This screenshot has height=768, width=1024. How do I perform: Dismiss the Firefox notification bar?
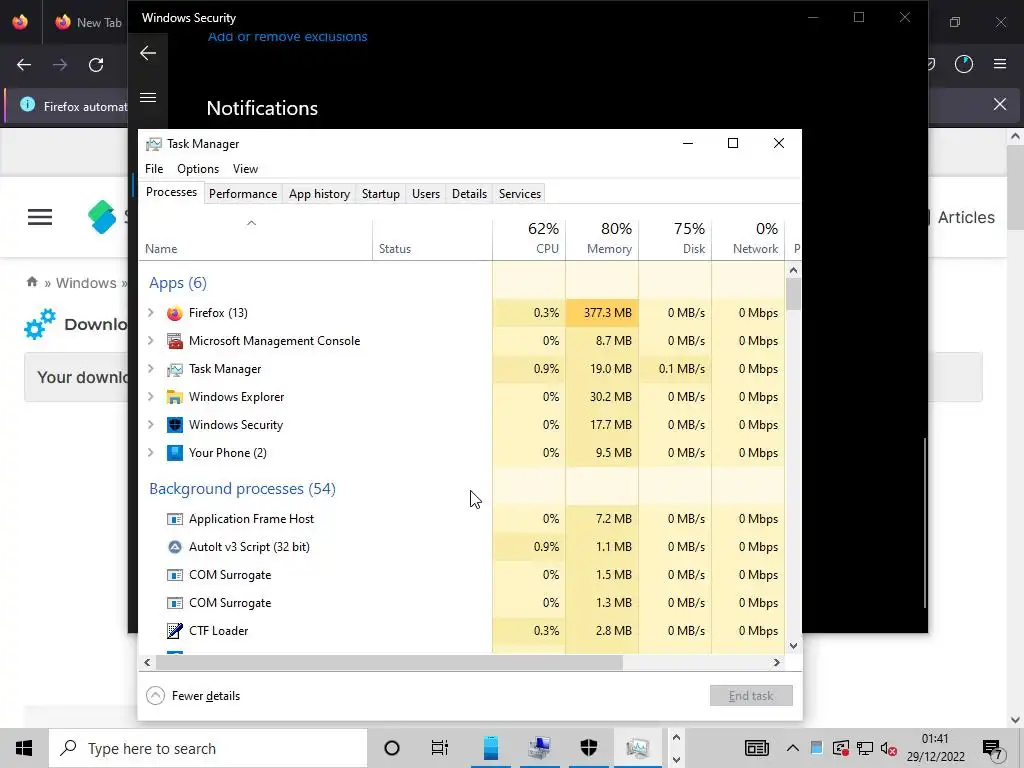point(999,104)
